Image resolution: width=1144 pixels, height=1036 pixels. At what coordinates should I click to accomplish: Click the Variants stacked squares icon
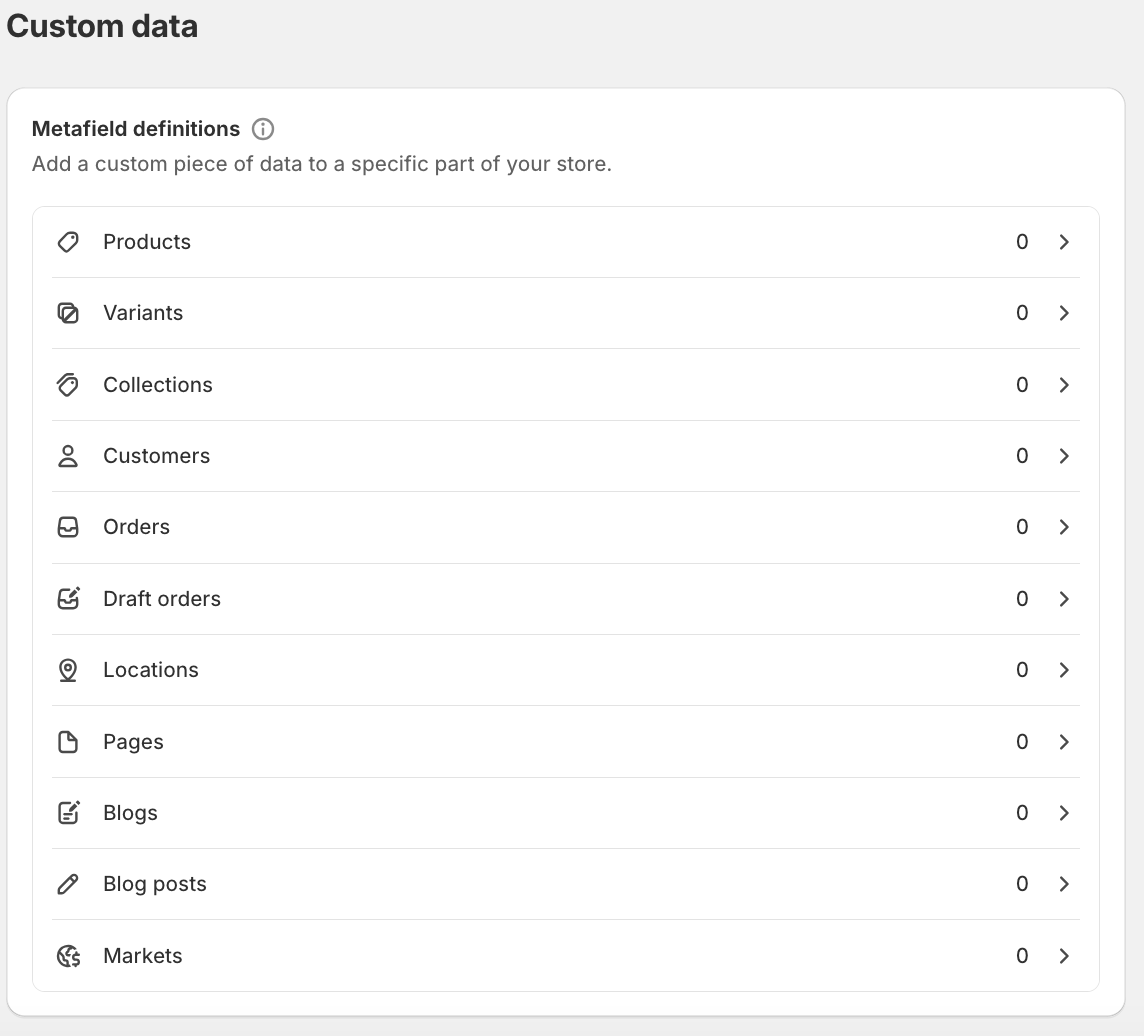coord(68,313)
